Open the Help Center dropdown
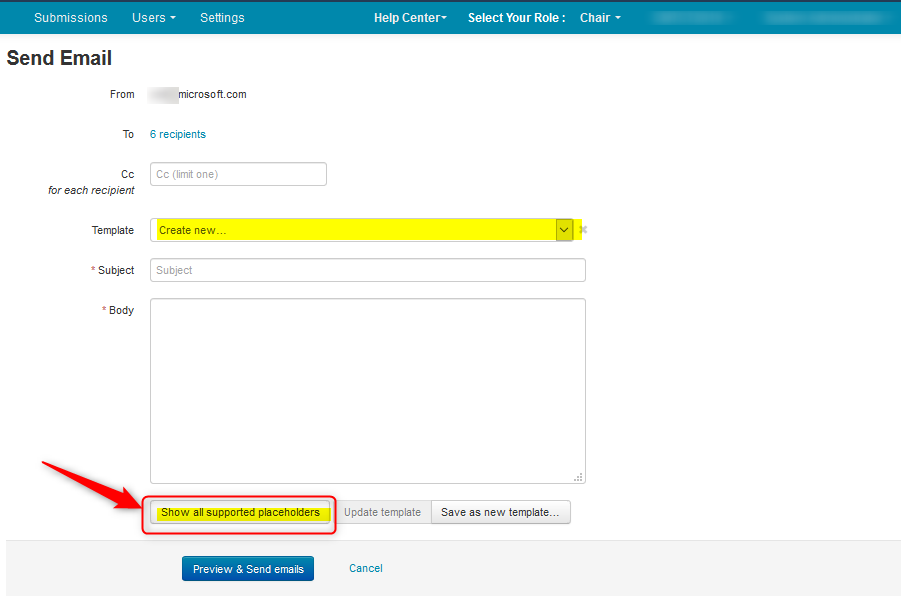The image size is (901, 596). [410, 18]
